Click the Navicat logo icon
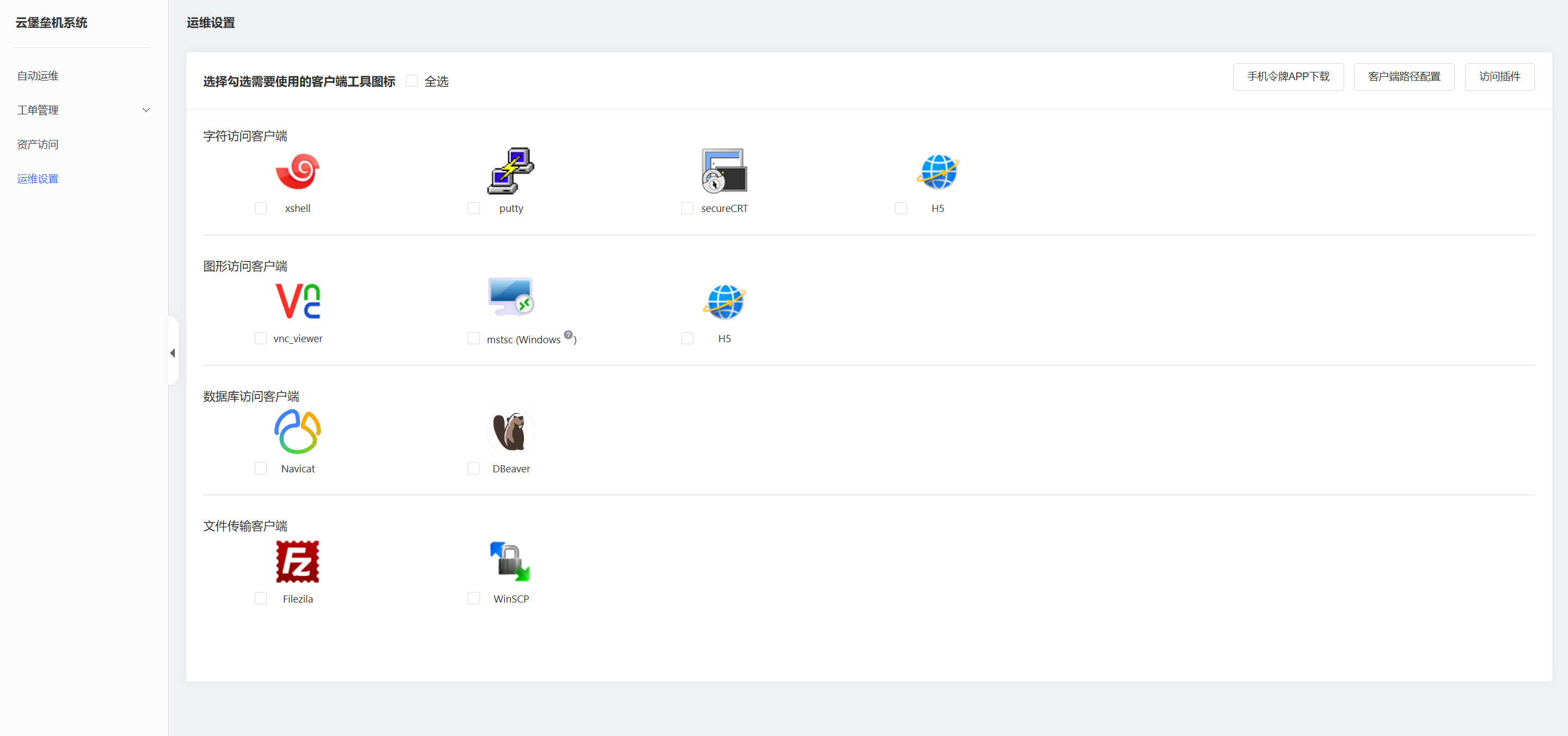The width and height of the screenshot is (1568, 736). click(298, 431)
